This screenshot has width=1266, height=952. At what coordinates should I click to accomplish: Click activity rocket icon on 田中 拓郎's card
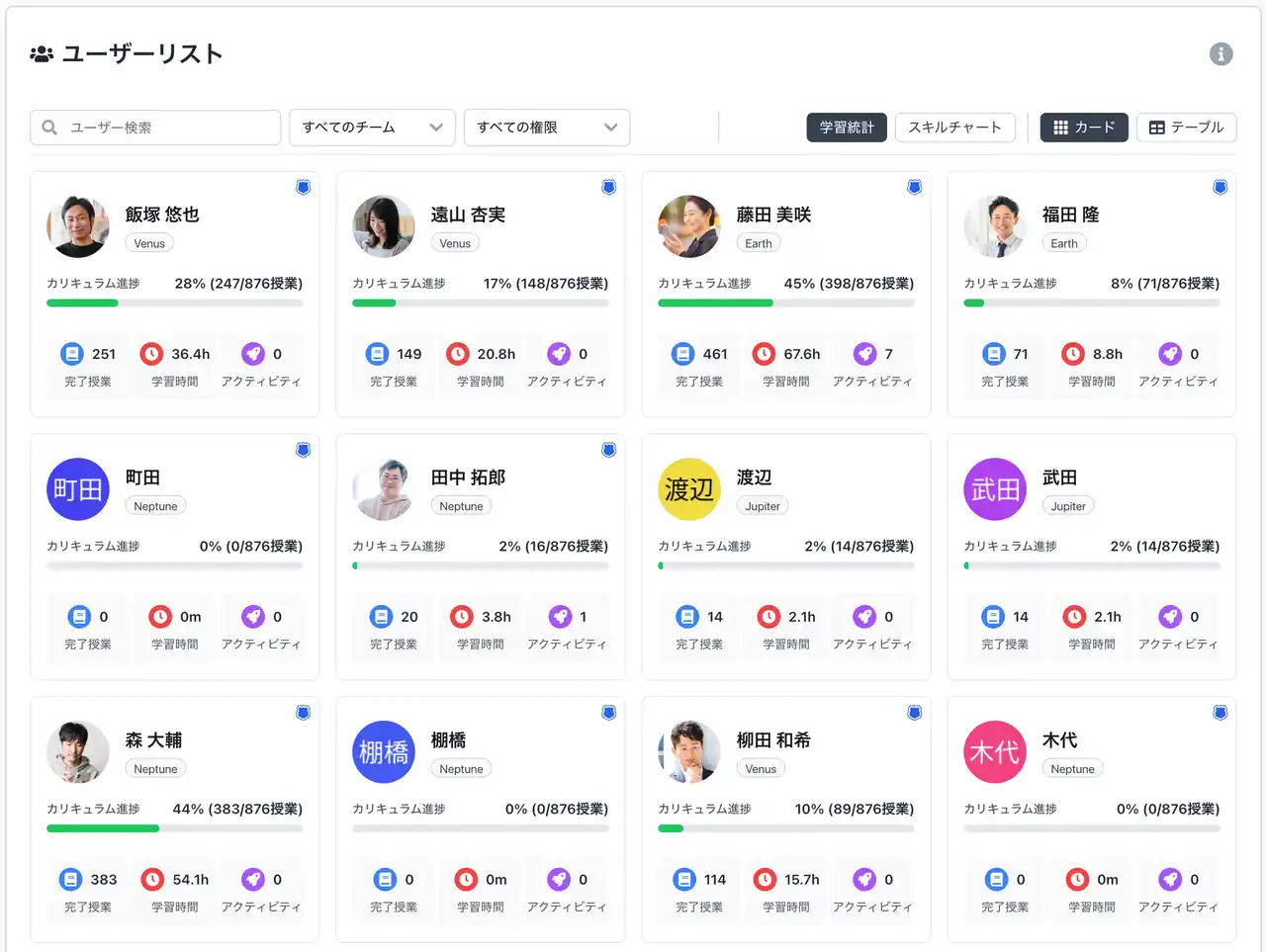coord(560,617)
